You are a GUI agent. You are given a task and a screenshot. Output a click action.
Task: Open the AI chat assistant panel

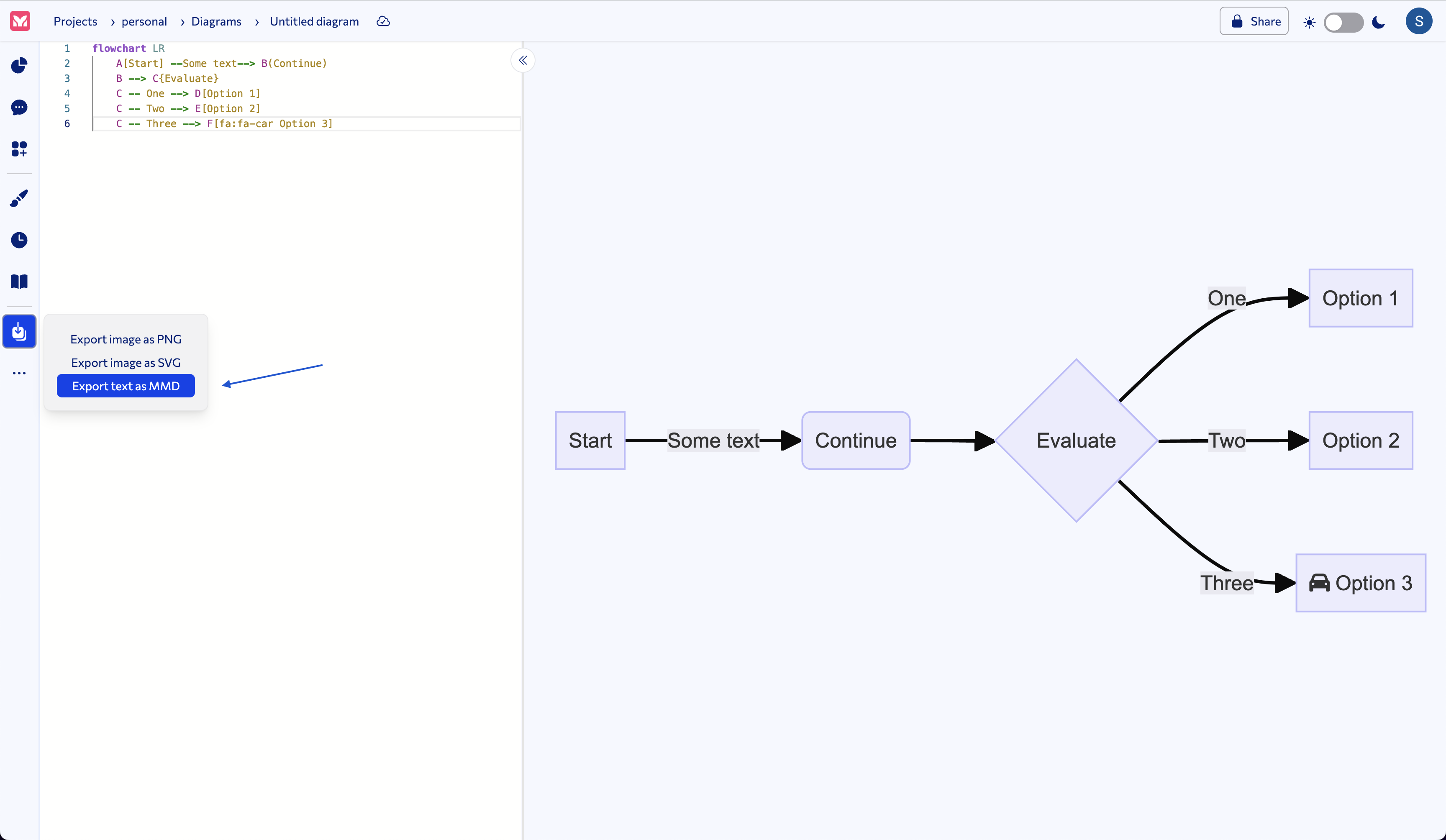[x=19, y=108]
